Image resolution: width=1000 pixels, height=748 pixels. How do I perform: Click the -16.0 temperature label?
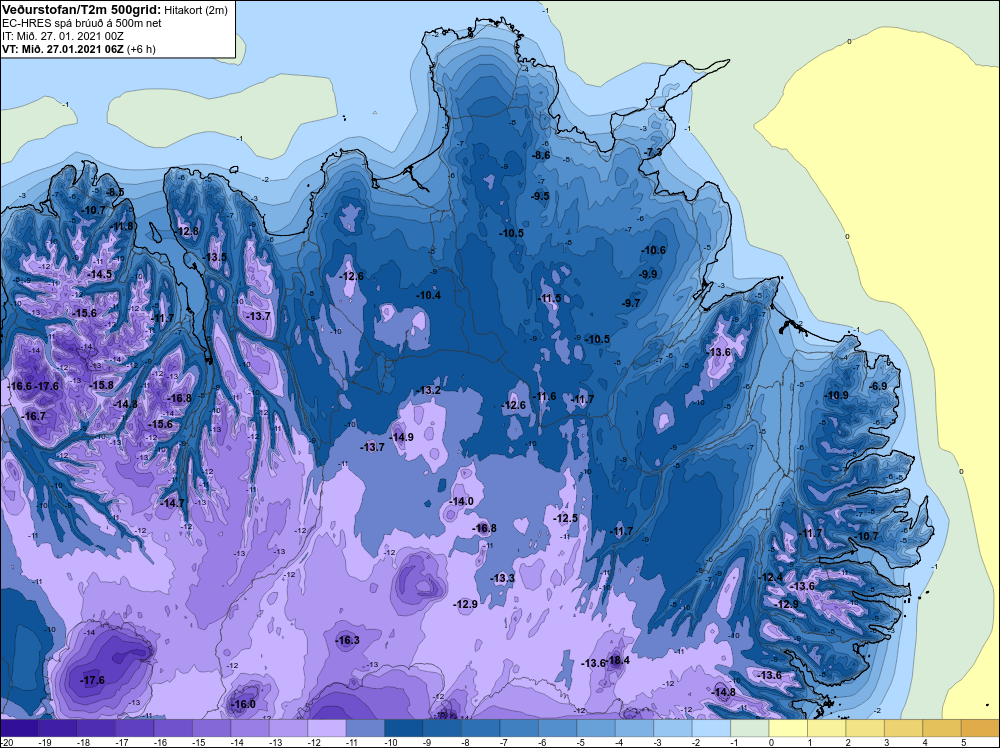point(244,704)
